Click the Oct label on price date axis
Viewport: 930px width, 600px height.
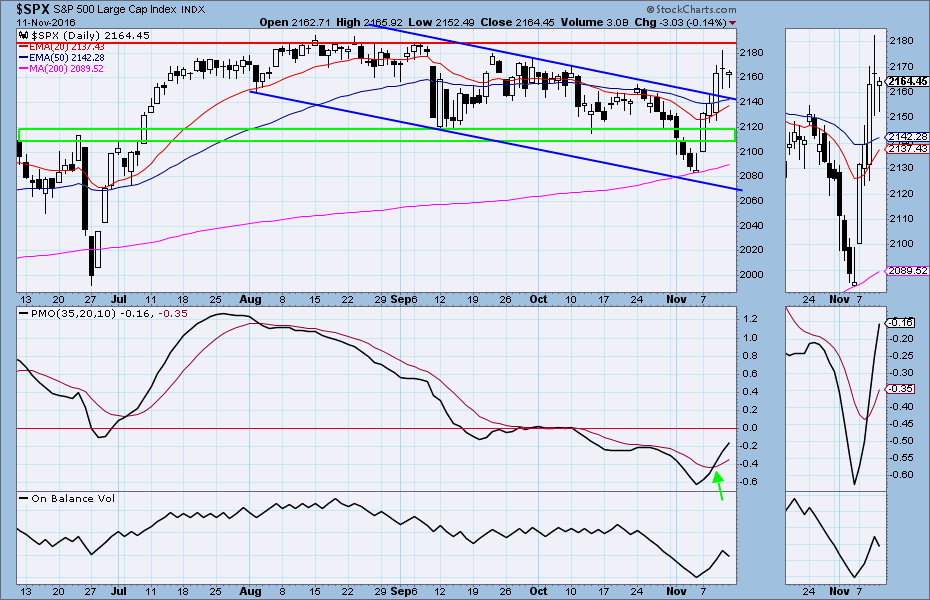pos(539,299)
